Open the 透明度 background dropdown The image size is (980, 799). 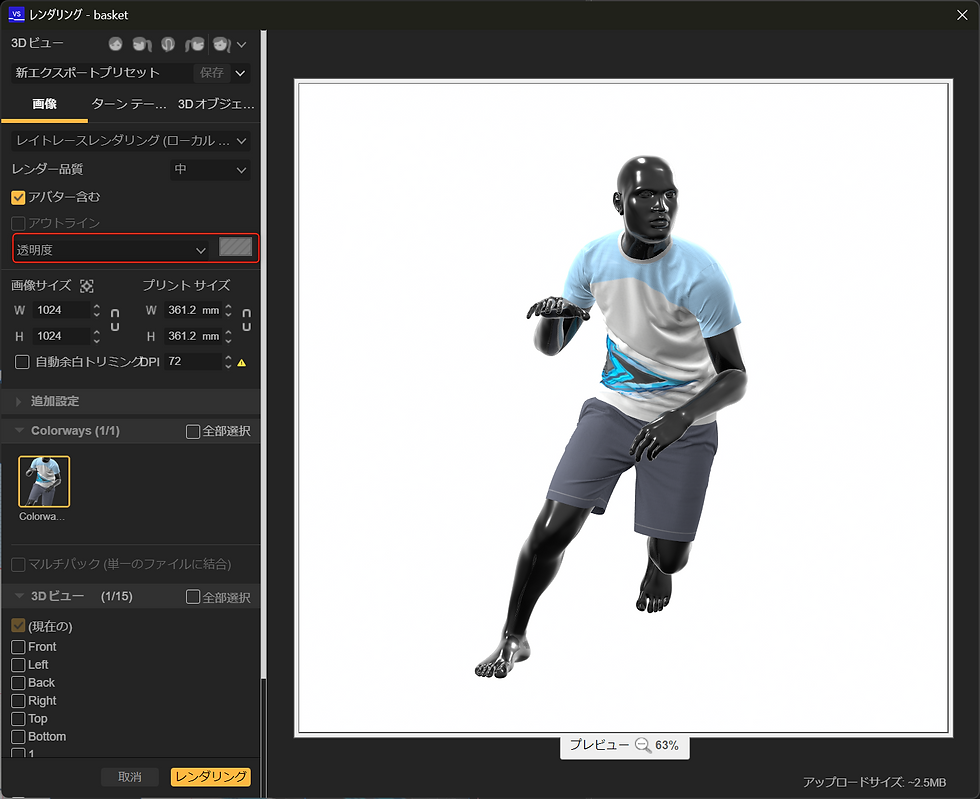(x=112, y=249)
